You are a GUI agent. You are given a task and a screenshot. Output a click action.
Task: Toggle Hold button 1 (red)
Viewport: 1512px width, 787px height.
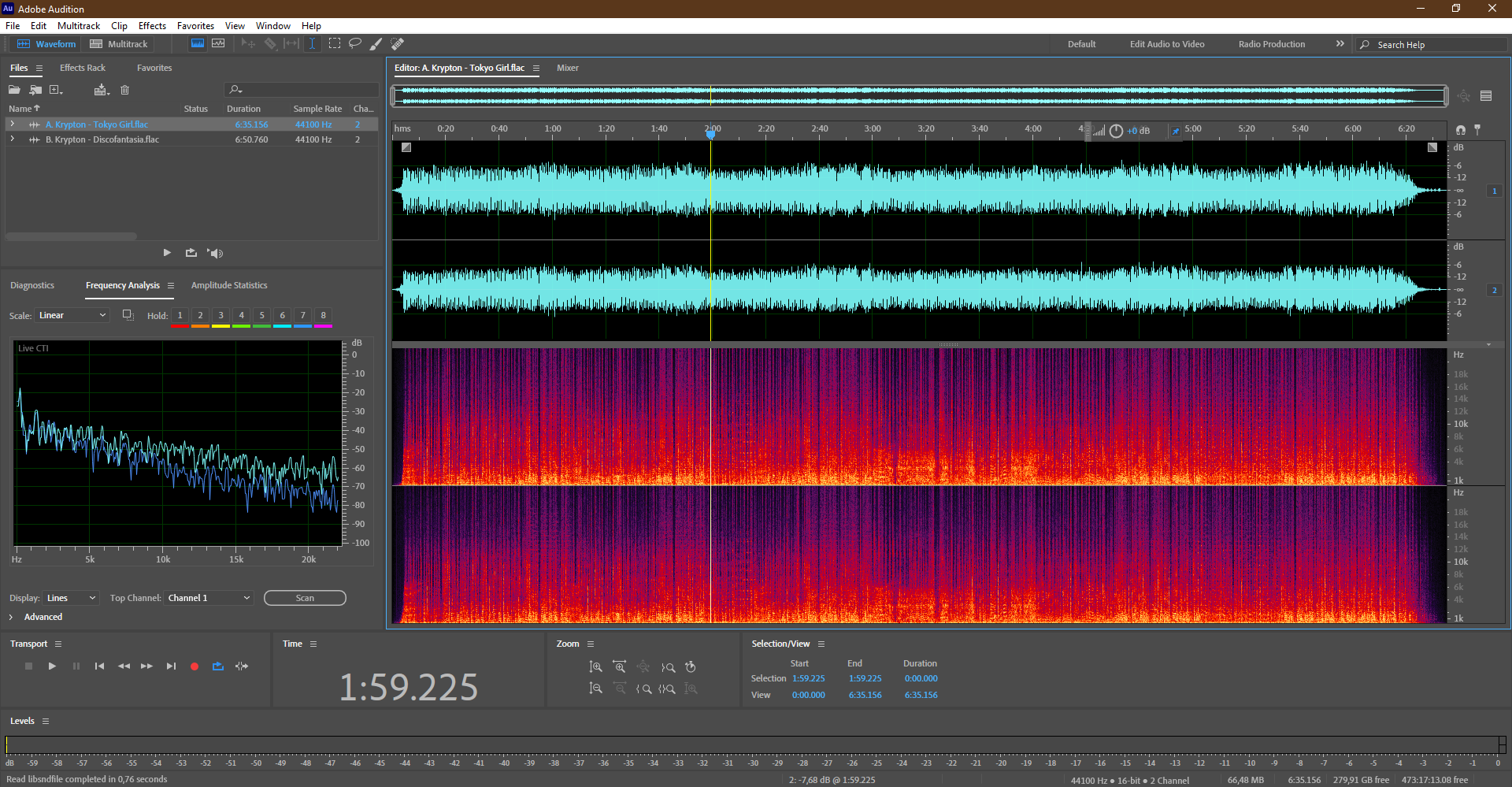[x=180, y=316]
